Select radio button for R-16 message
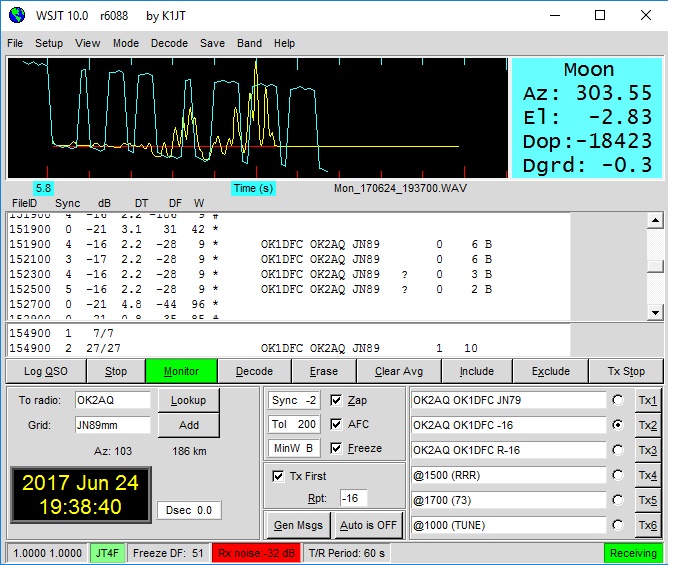 pos(618,449)
